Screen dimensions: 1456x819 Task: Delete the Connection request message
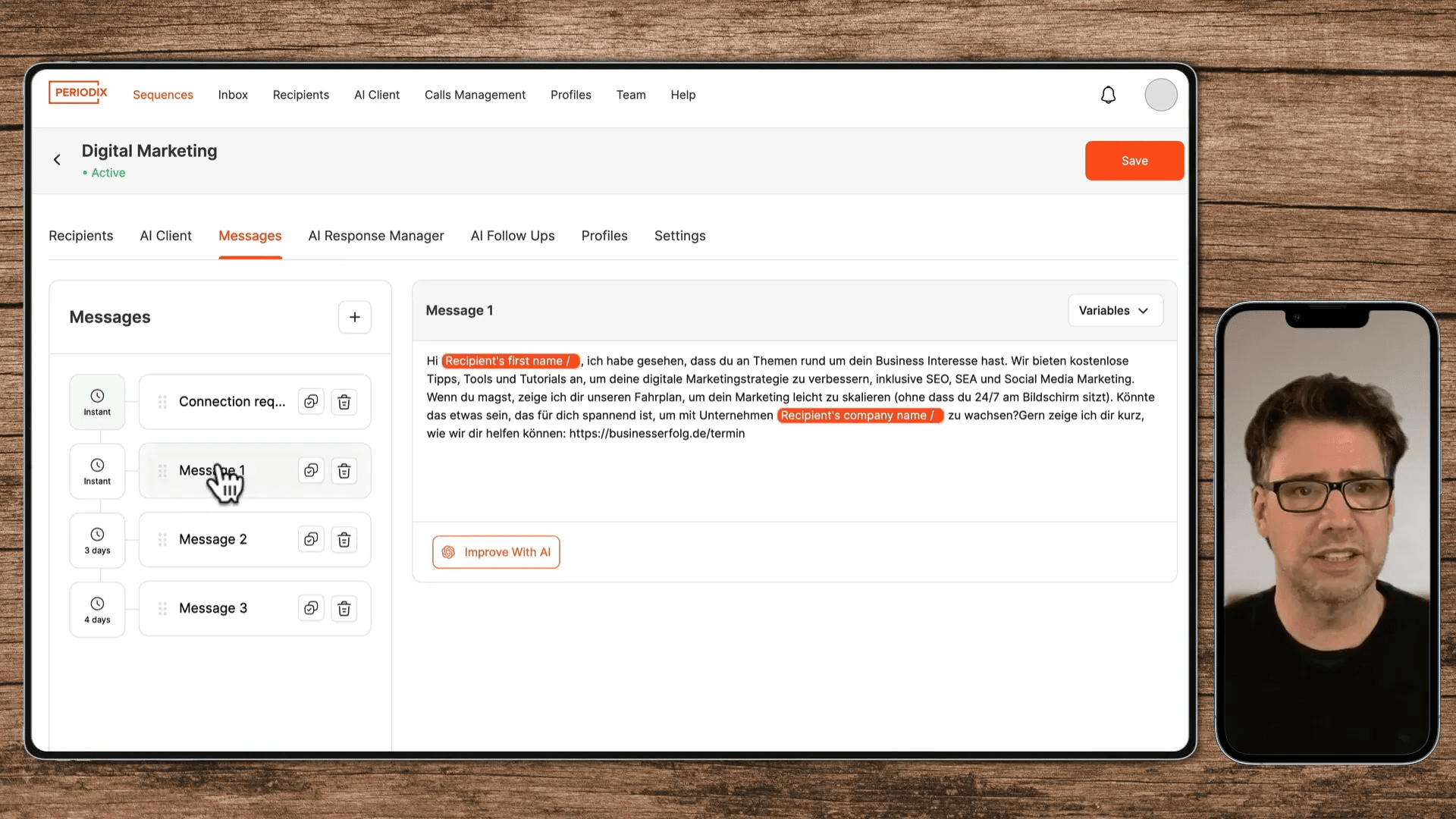click(x=344, y=402)
